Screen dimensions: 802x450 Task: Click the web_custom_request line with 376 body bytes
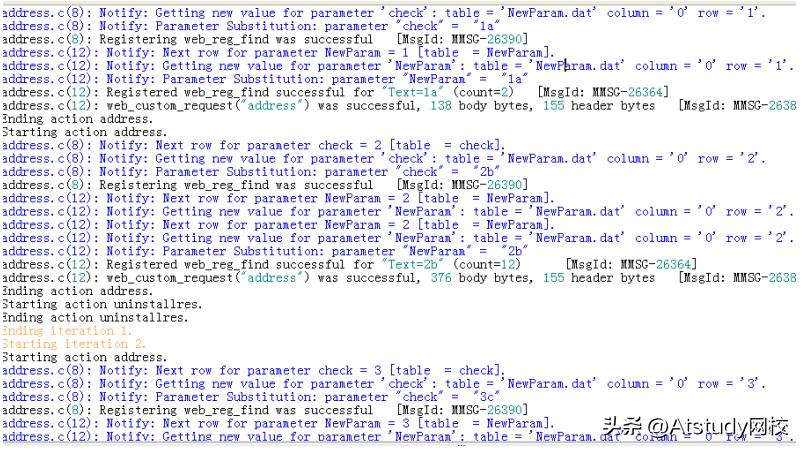click(x=399, y=278)
